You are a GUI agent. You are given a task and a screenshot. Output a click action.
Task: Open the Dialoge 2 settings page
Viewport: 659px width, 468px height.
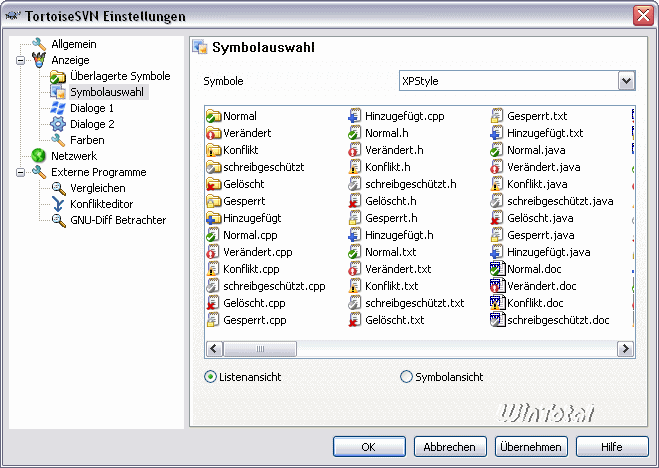point(92,124)
